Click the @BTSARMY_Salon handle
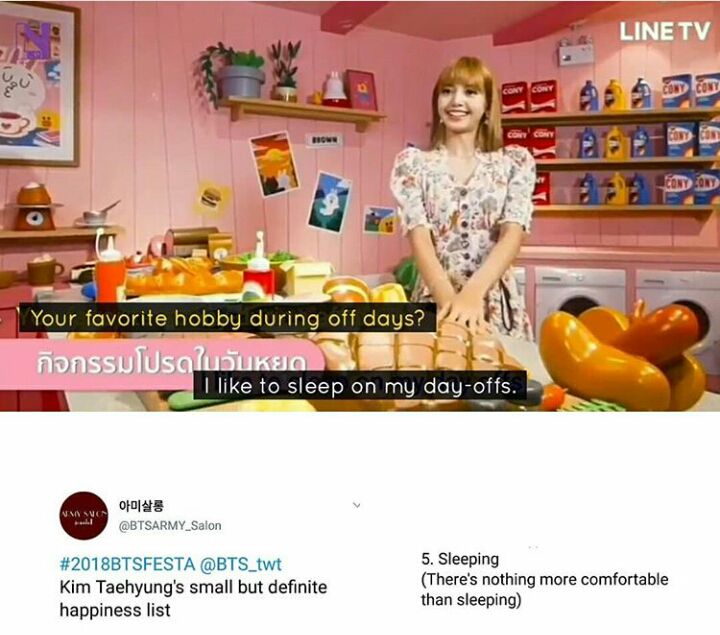 point(170,526)
